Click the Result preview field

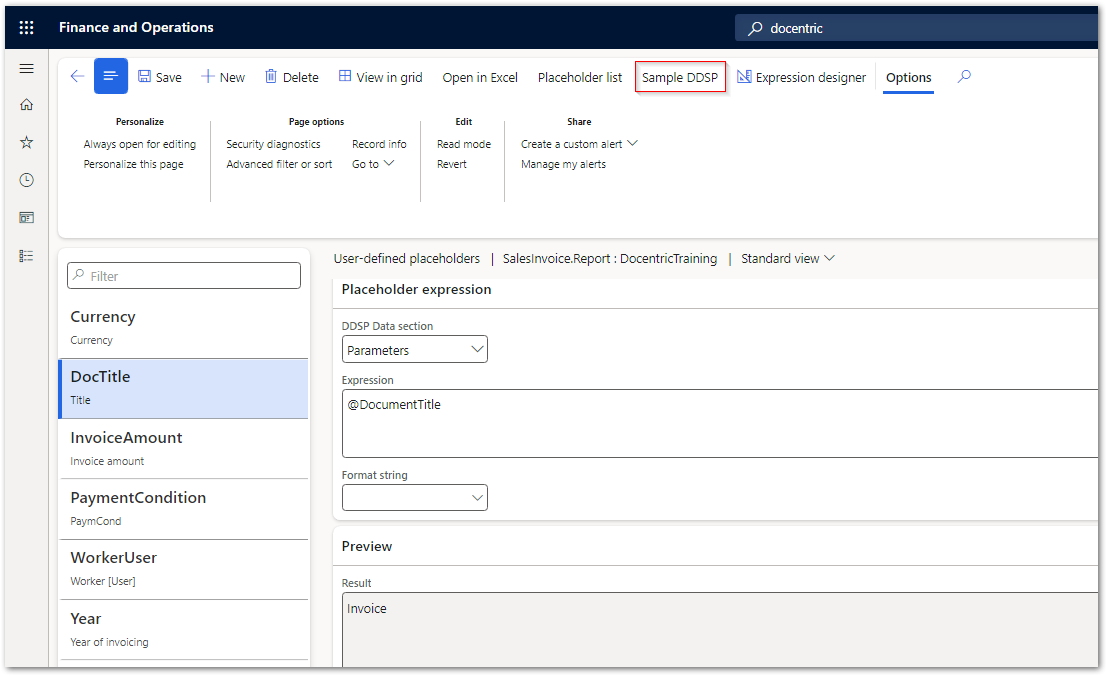720,630
